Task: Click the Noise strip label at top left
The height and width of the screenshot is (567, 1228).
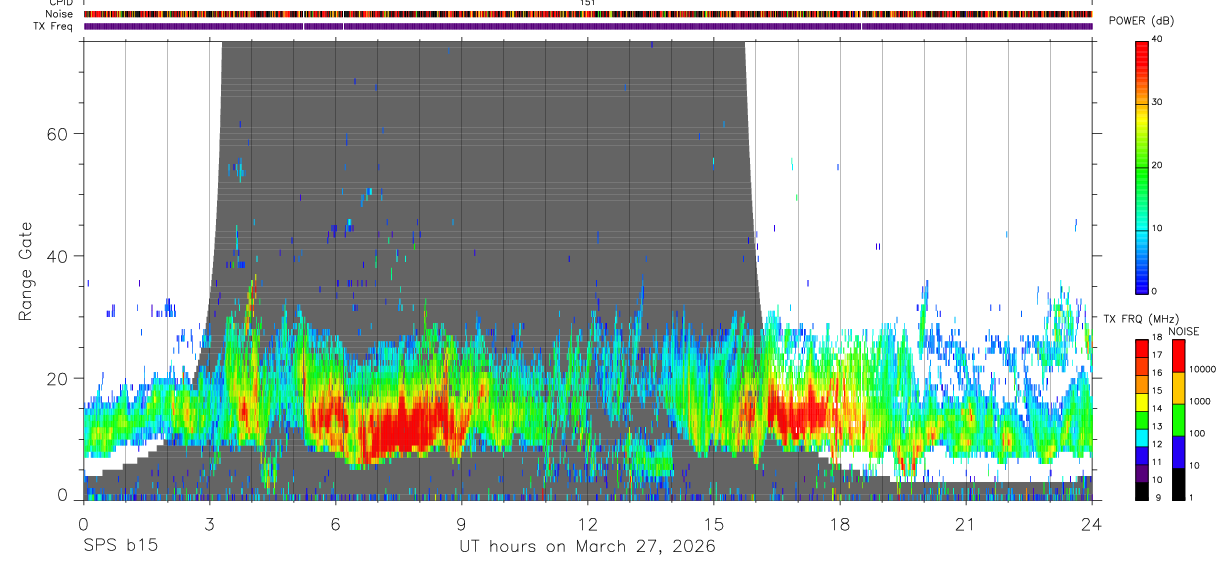Action: (x=60, y=14)
